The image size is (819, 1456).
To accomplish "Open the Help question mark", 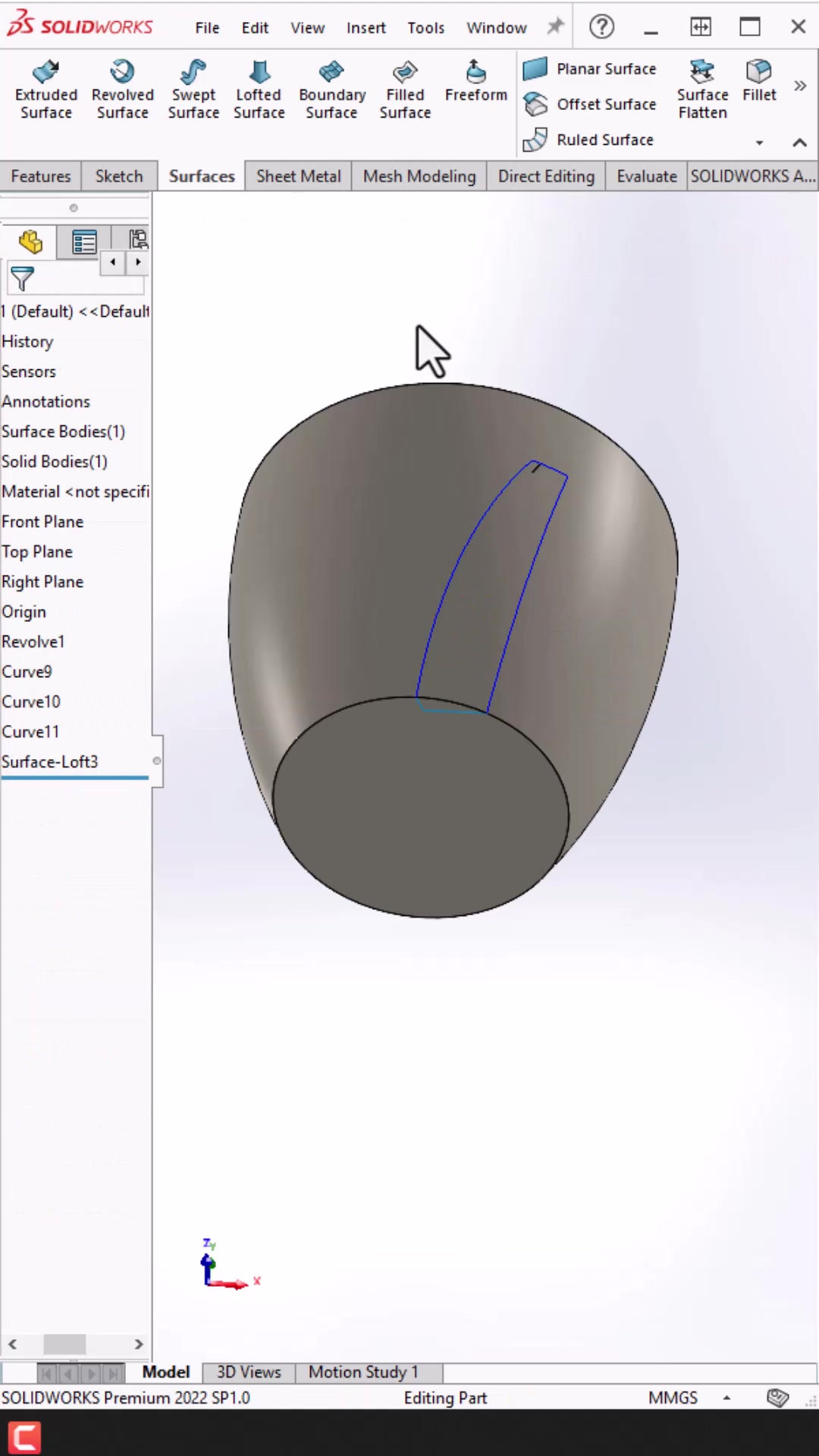I will pos(602,27).
